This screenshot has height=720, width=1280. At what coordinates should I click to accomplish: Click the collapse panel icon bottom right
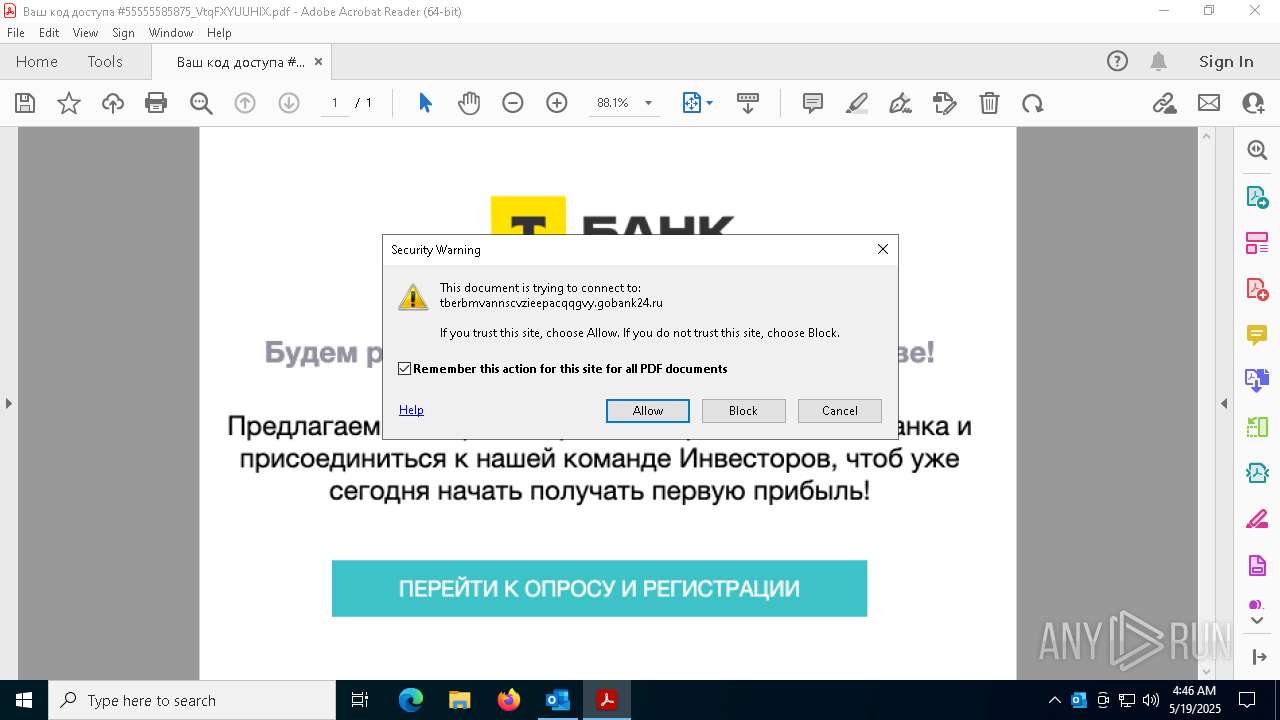tap(1258, 657)
